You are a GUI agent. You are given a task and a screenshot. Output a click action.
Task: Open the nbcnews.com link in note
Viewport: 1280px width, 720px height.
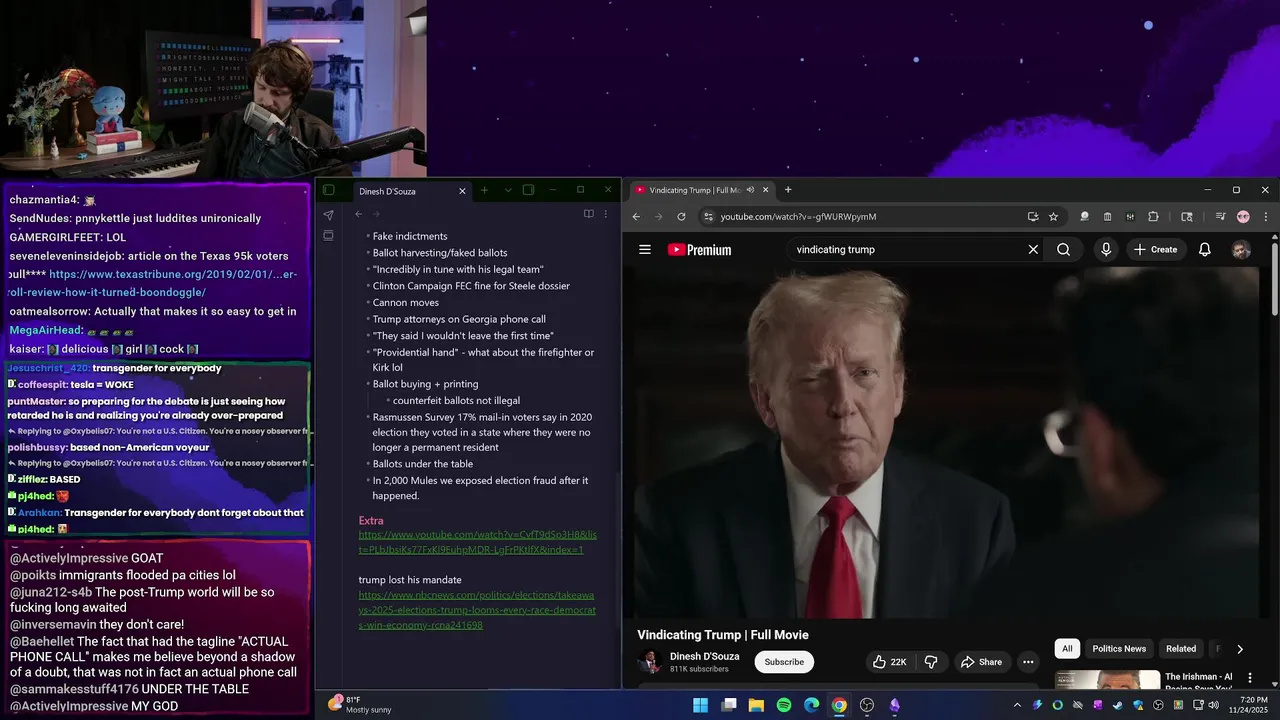[x=477, y=610]
